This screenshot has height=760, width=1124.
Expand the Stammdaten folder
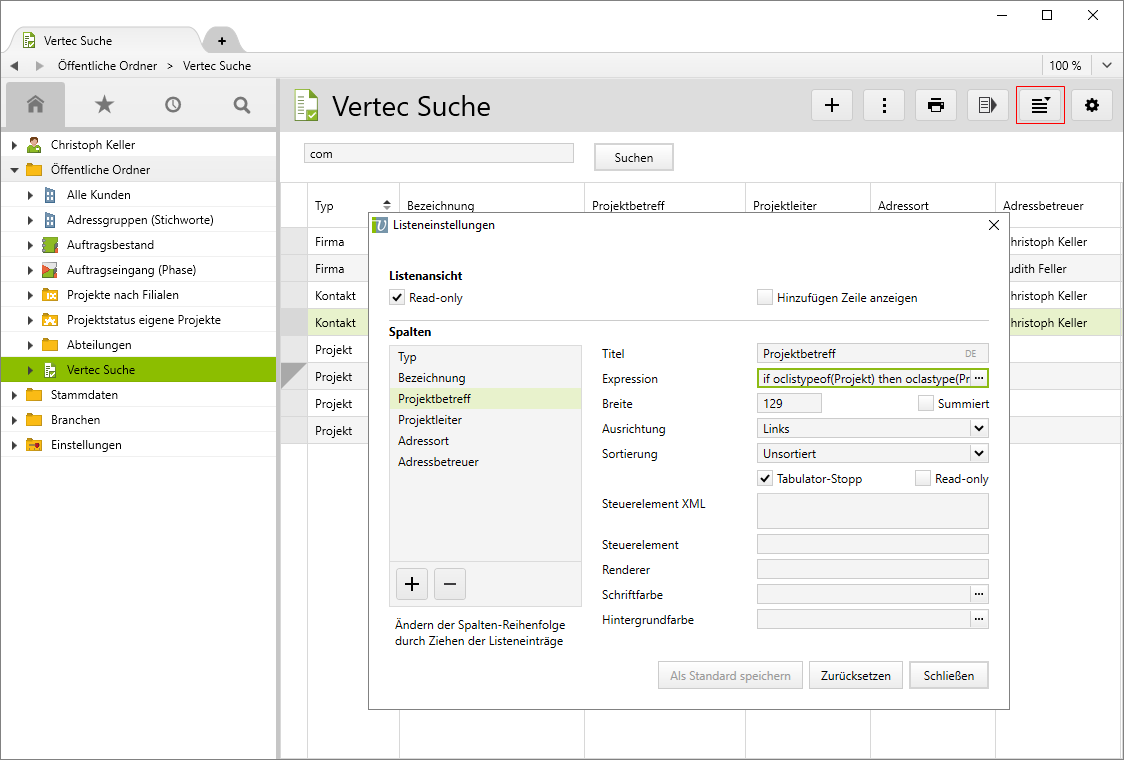[x=15, y=395]
